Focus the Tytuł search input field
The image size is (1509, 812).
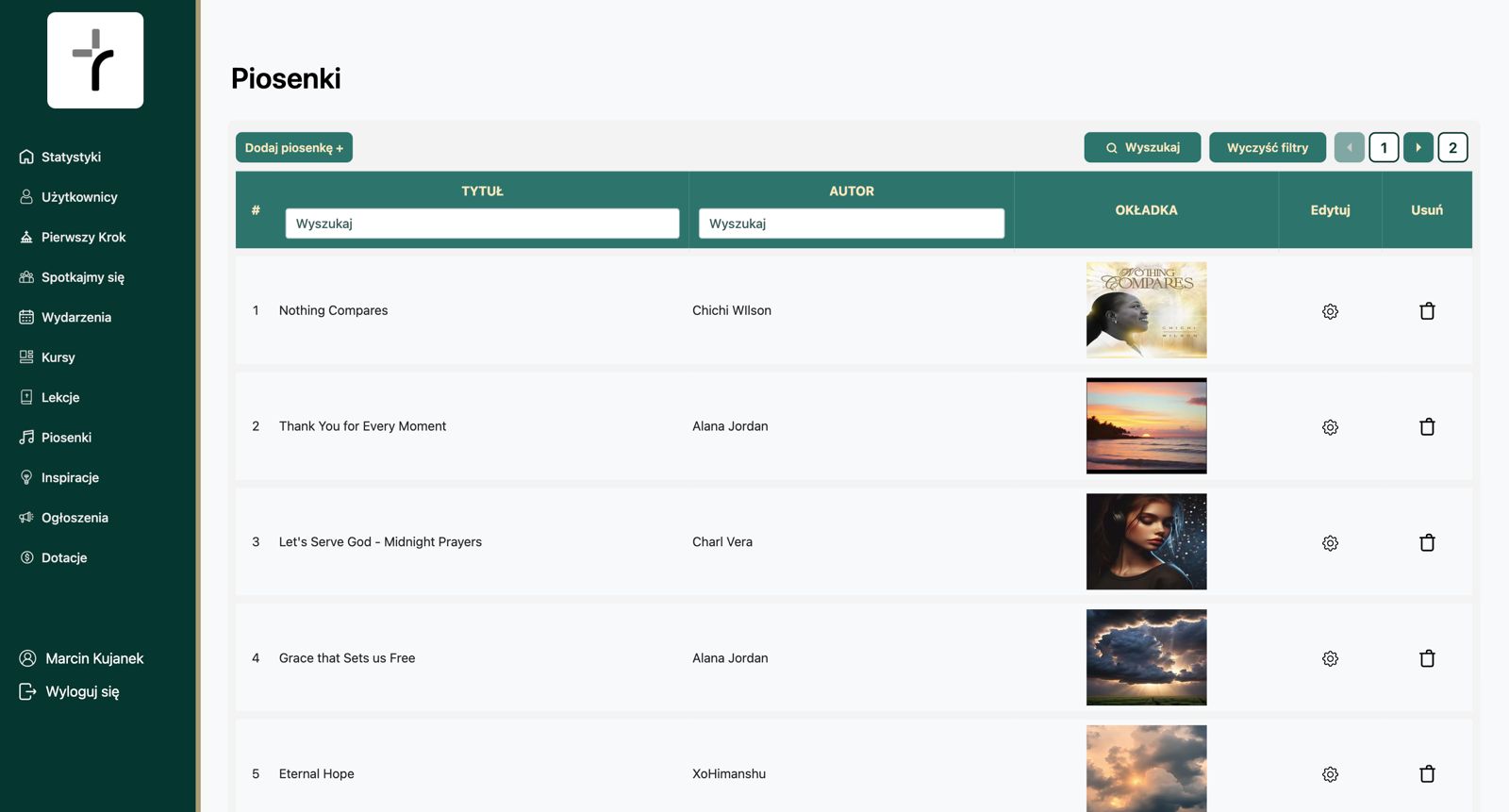point(482,224)
